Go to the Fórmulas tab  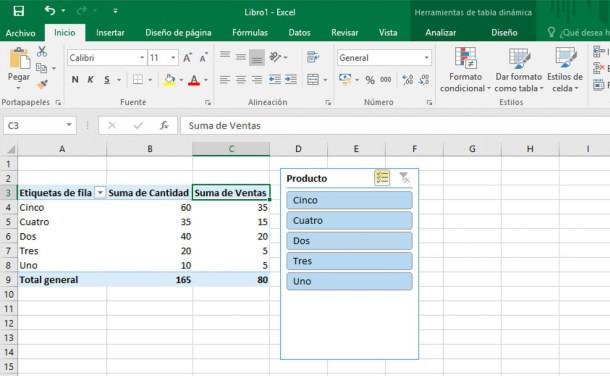tap(250, 33)
